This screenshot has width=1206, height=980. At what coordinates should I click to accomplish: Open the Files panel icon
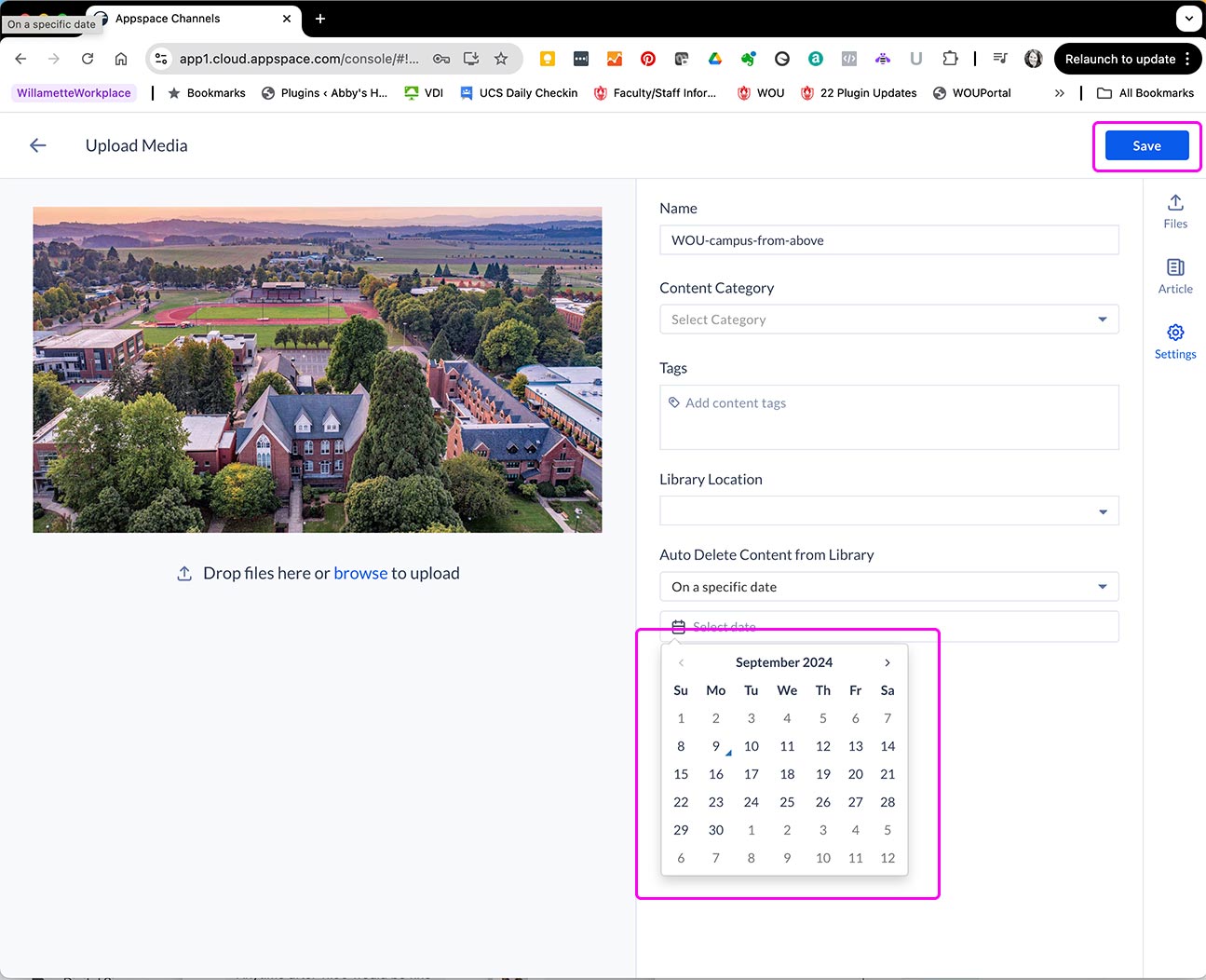pyautogui.click(x=1175, y=211)
